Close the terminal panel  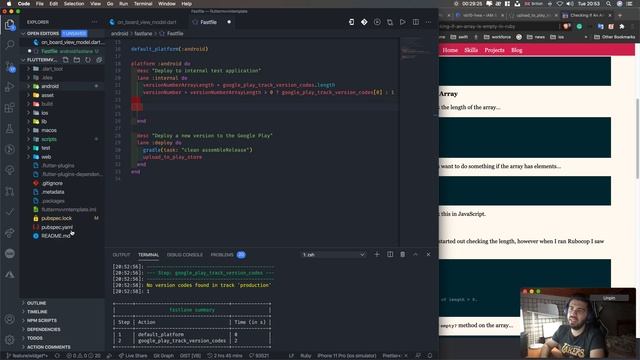(x=428, y=254)
